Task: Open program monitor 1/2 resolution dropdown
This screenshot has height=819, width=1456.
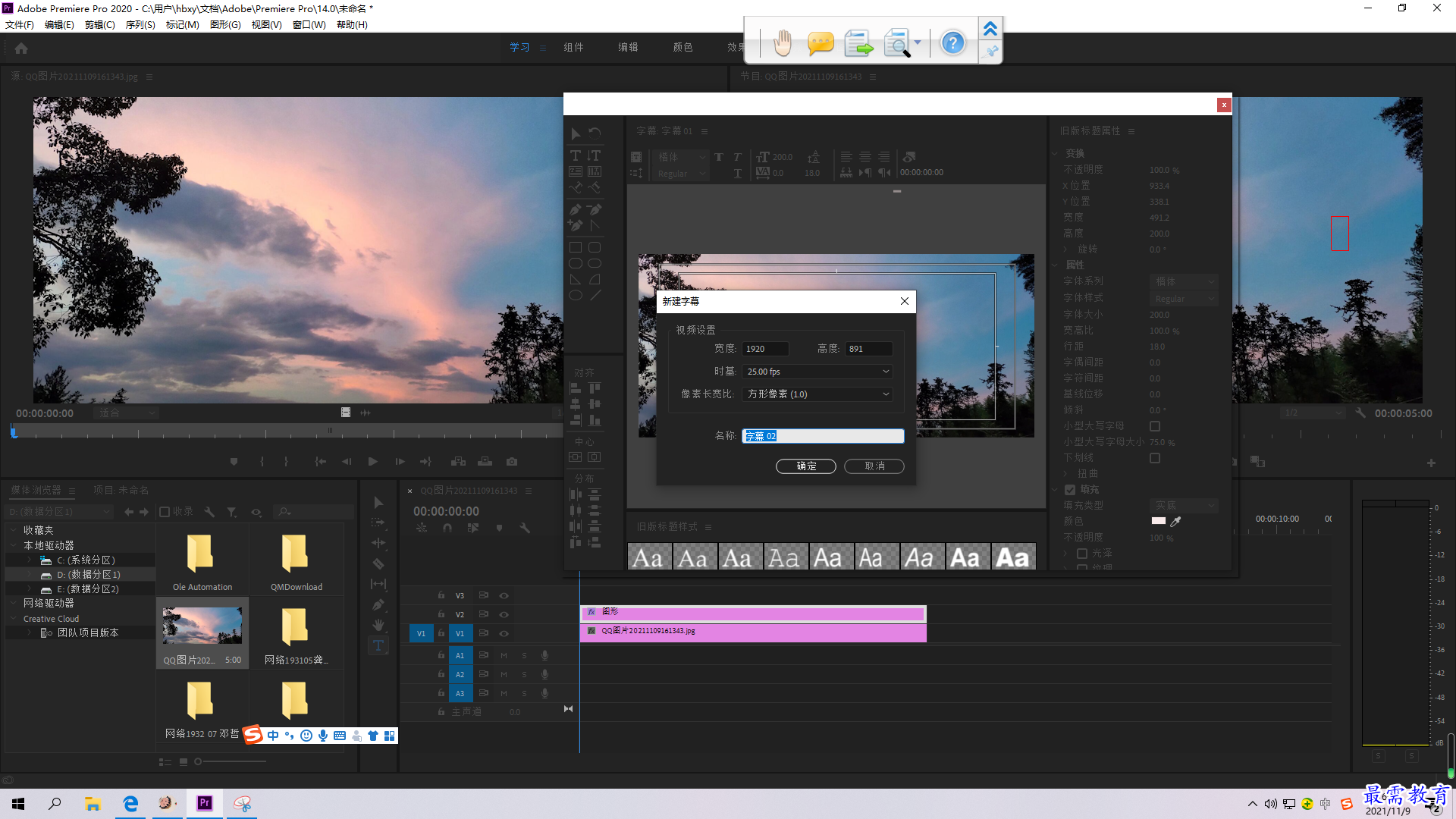Action: 1313,413
